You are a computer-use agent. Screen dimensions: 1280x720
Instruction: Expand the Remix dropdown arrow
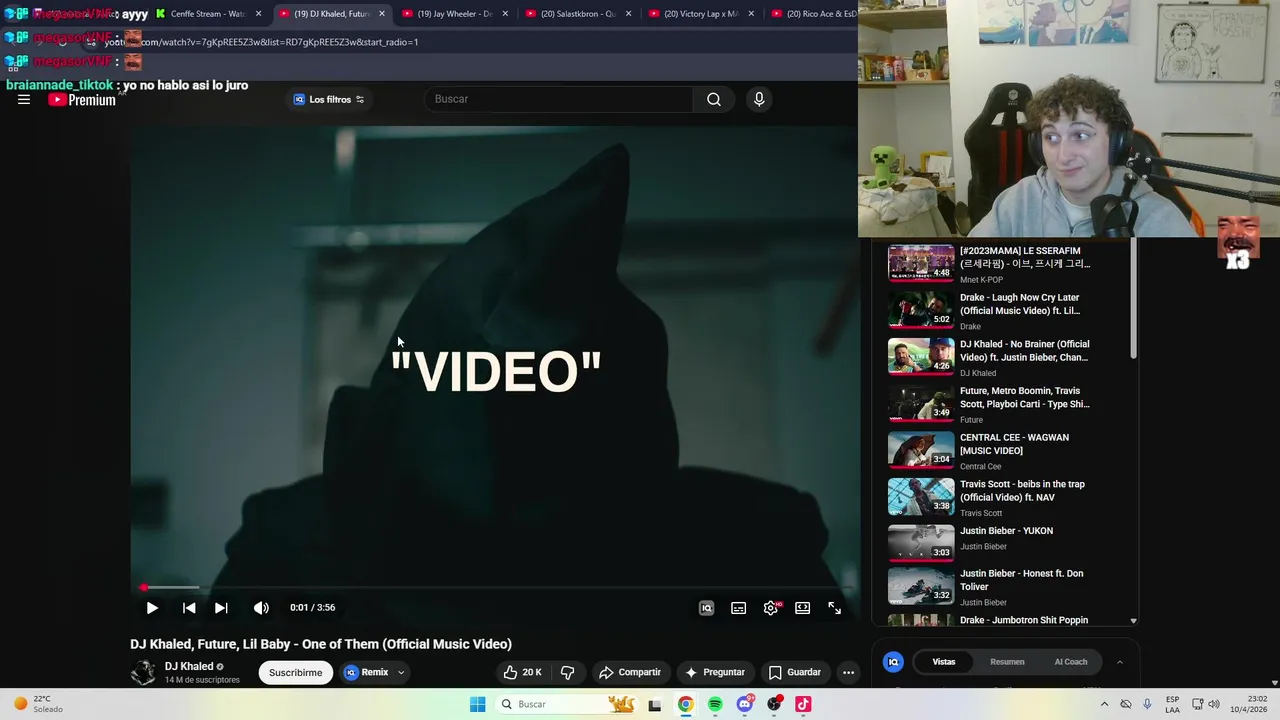pos(401,672)
